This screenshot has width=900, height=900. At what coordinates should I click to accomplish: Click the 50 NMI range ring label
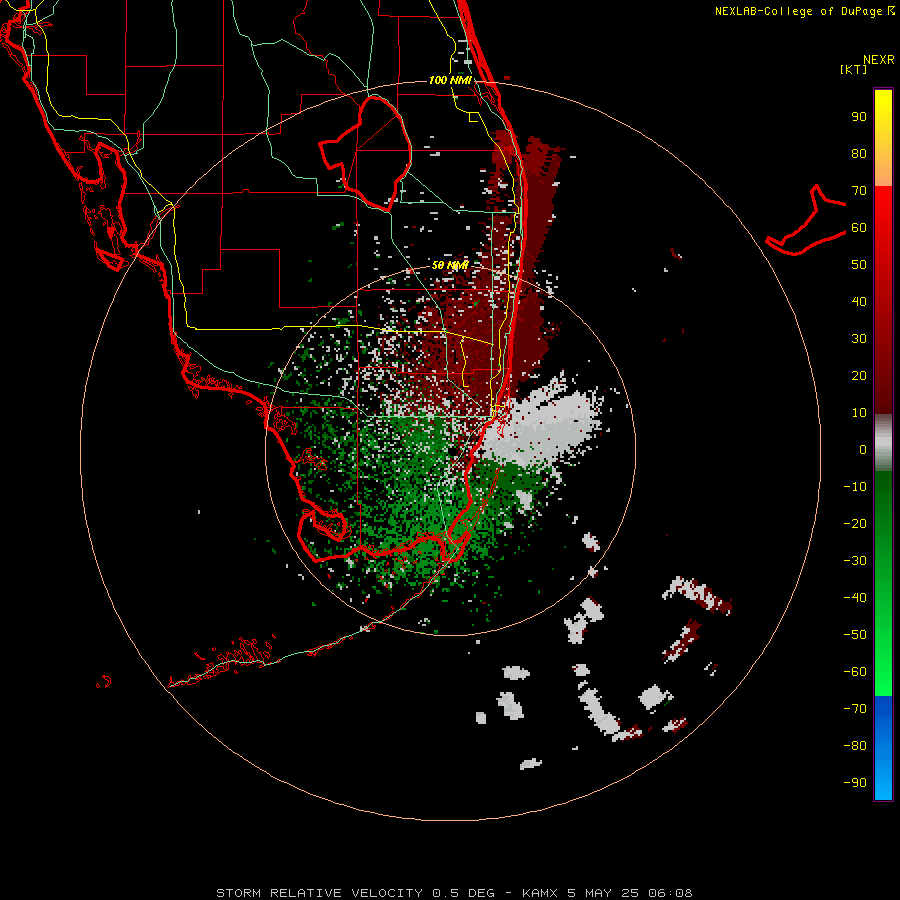point(450,266)
